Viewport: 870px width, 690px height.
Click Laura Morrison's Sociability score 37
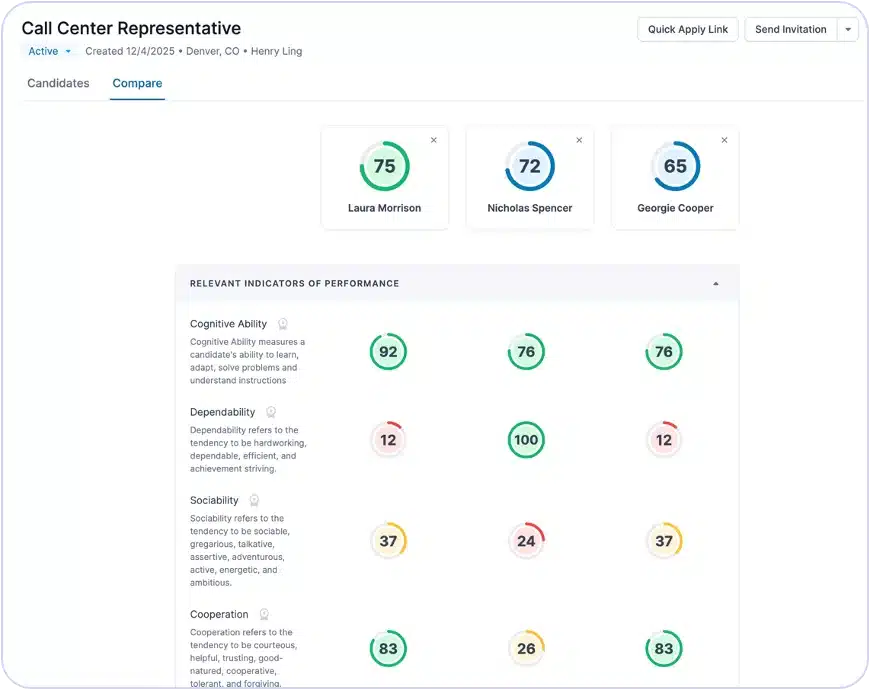(x=388, y=541)
